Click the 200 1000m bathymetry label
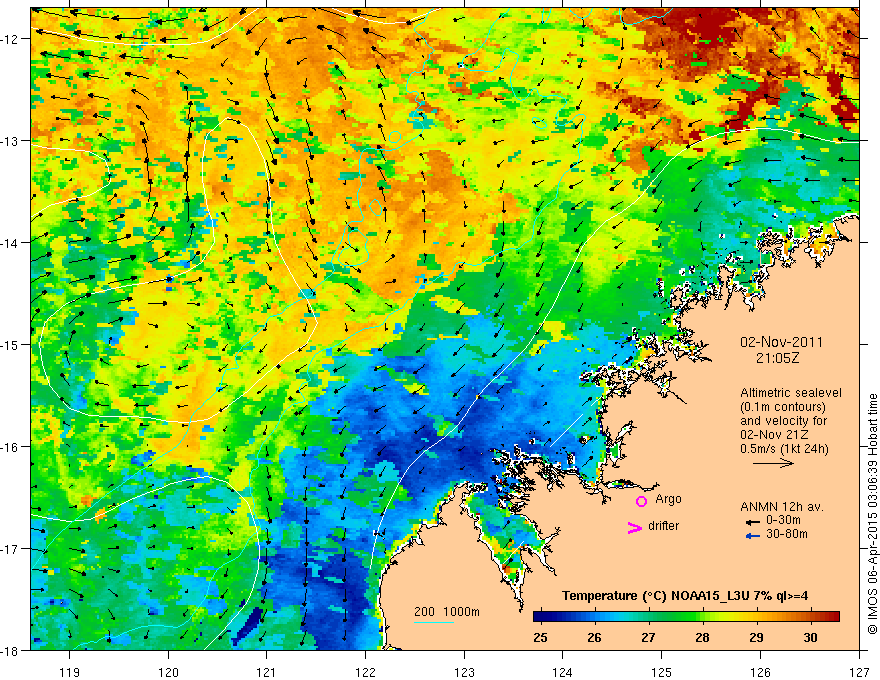Viewport: 880px width, 680px height. click(x=447, y=612)
